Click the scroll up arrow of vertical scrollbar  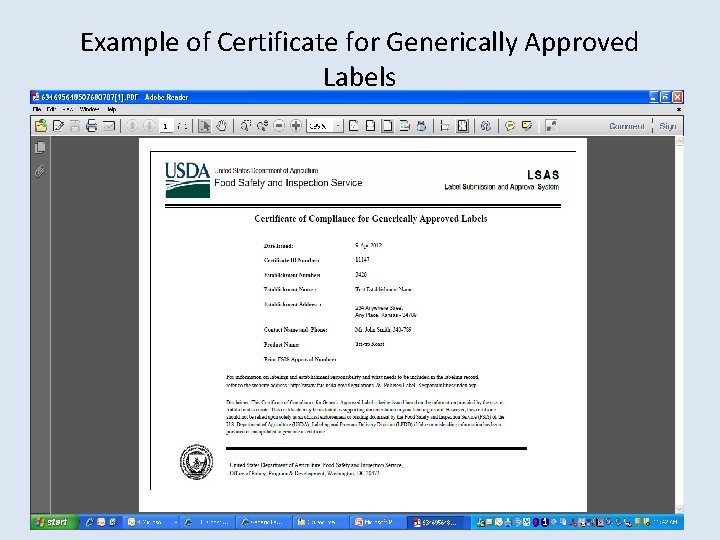pos(679,141)
